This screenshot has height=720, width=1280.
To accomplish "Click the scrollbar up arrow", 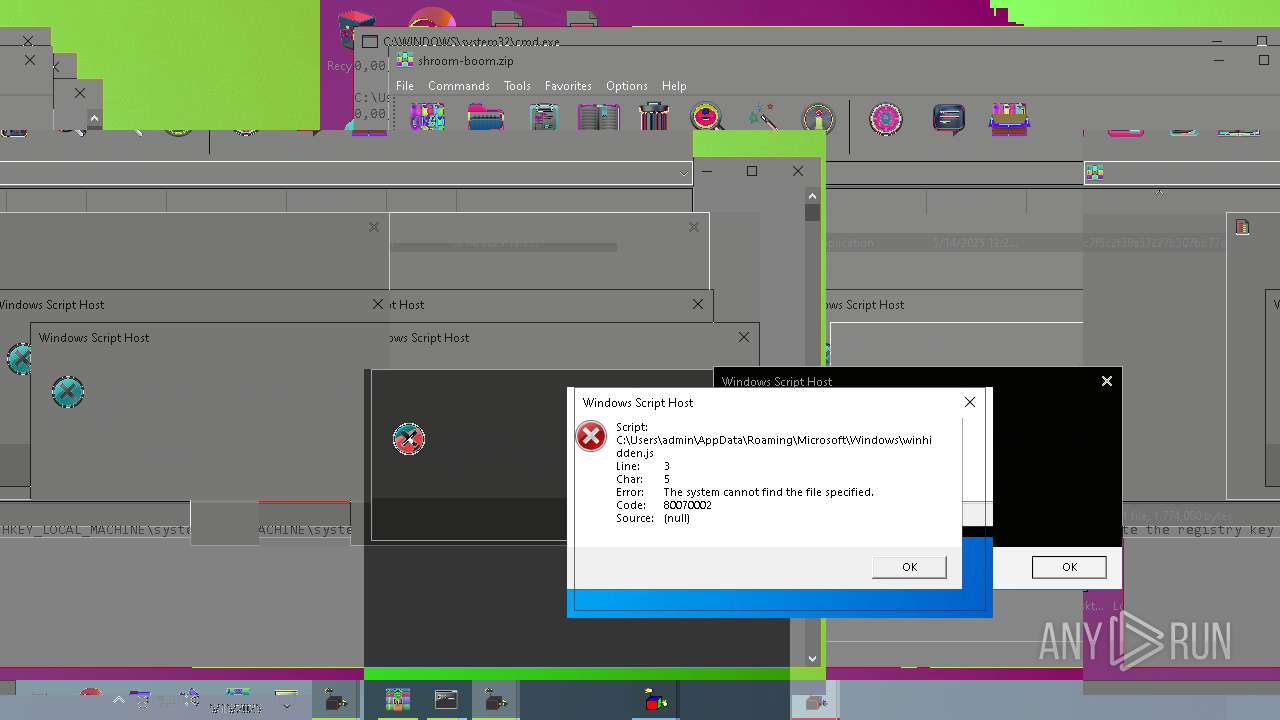I will click(812, 196).
